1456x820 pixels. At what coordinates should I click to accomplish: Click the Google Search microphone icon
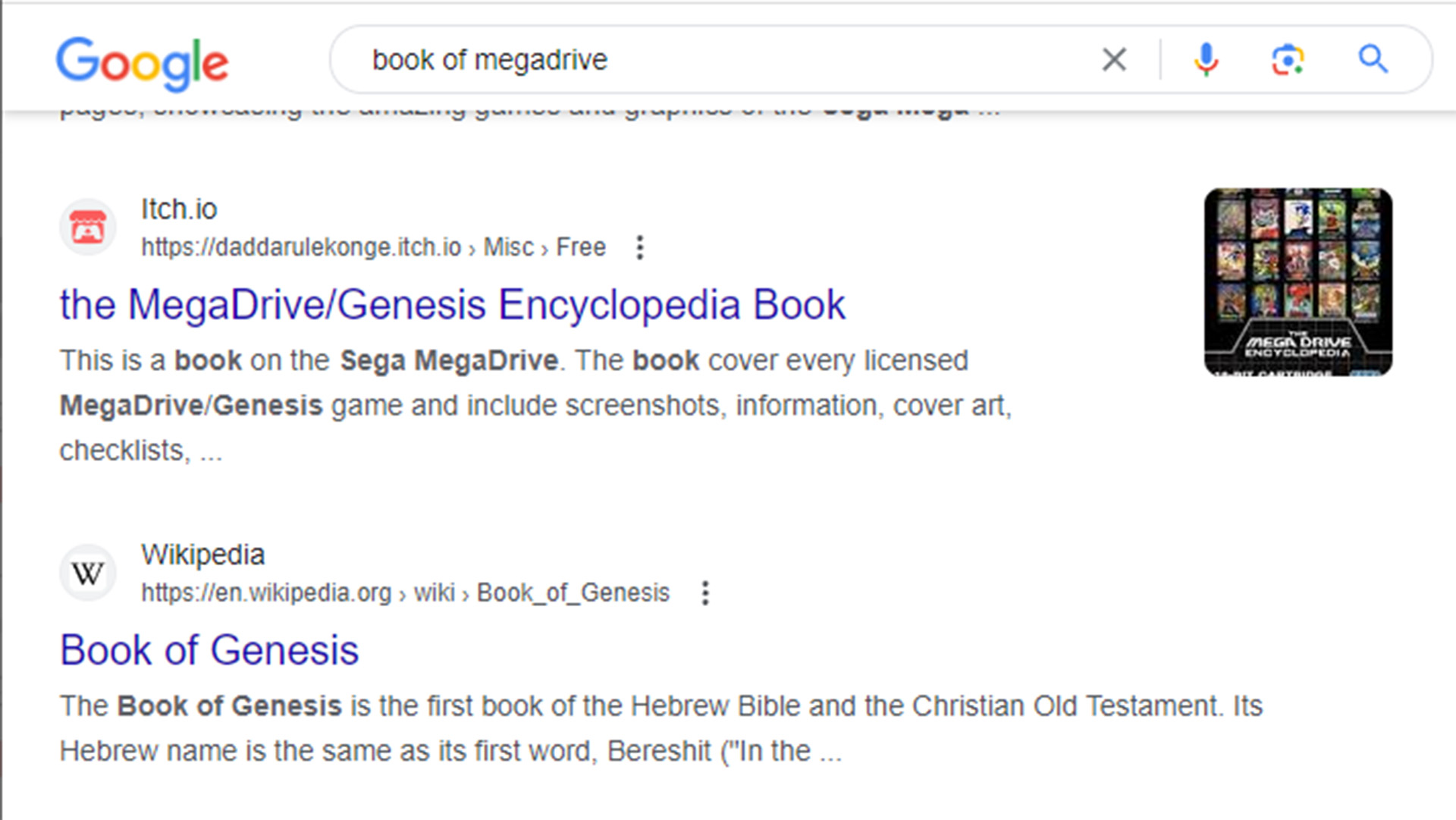pos(1206,59)
